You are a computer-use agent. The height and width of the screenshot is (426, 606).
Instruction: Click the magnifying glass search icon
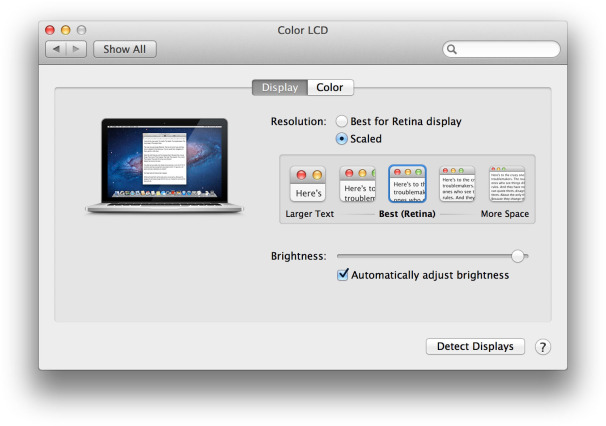452,49
